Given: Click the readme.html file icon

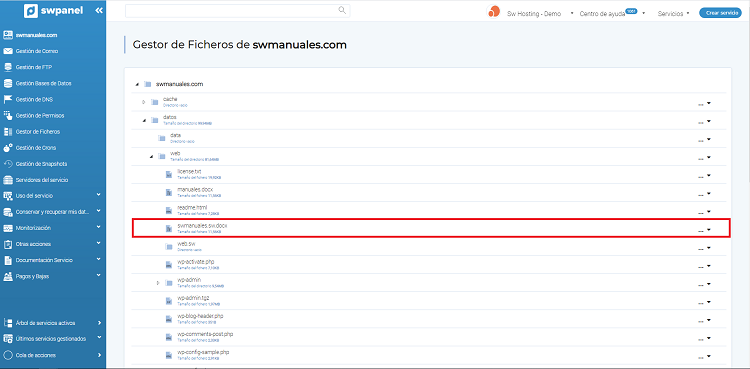Looking at the screenshot, I should [x=168, y=211].
